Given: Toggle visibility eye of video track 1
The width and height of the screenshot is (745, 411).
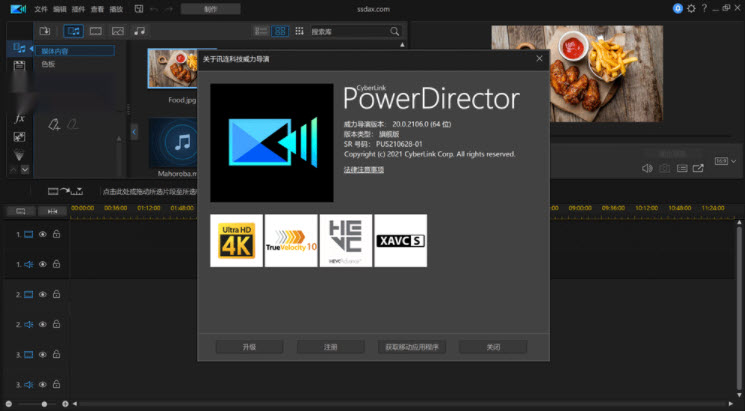Looking at the screenshot, I should pyautogui.click(x=42, y=235).
